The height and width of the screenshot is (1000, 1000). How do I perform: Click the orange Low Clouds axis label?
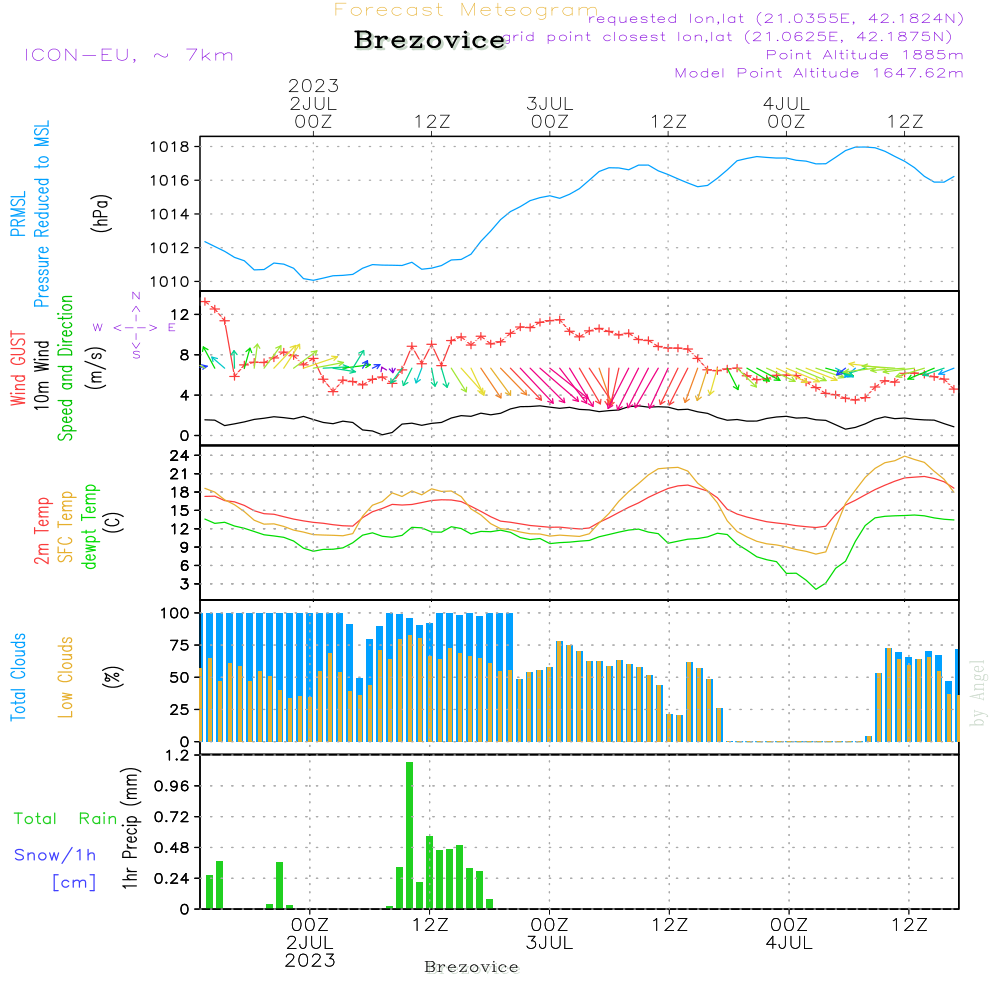click(x=66, y=677)
